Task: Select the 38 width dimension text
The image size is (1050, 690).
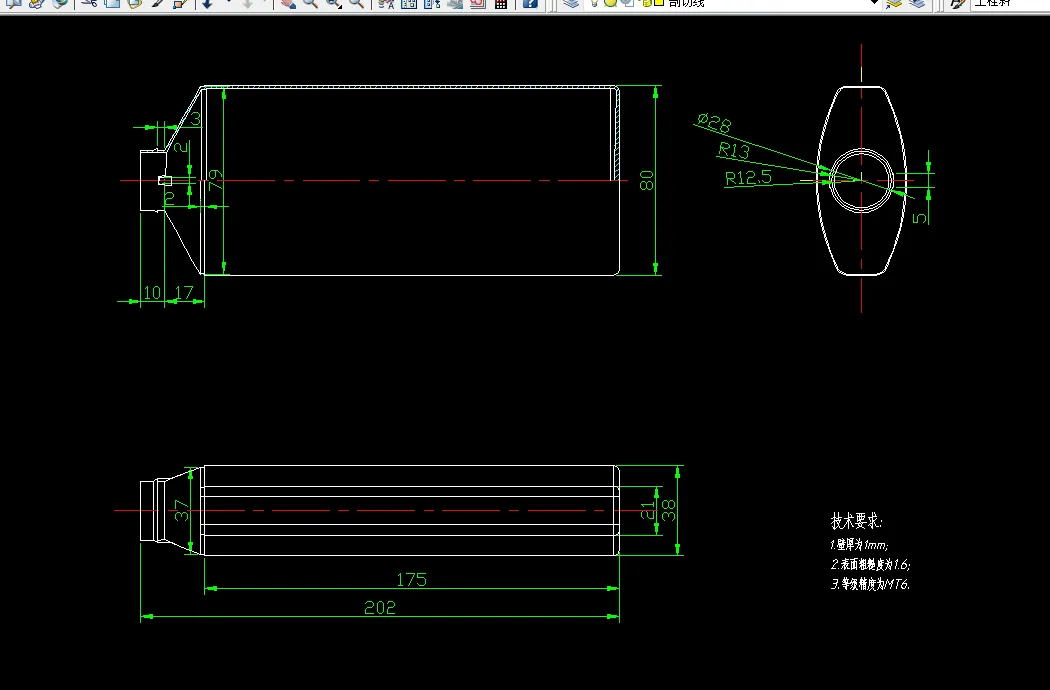Action: [669, 510]
